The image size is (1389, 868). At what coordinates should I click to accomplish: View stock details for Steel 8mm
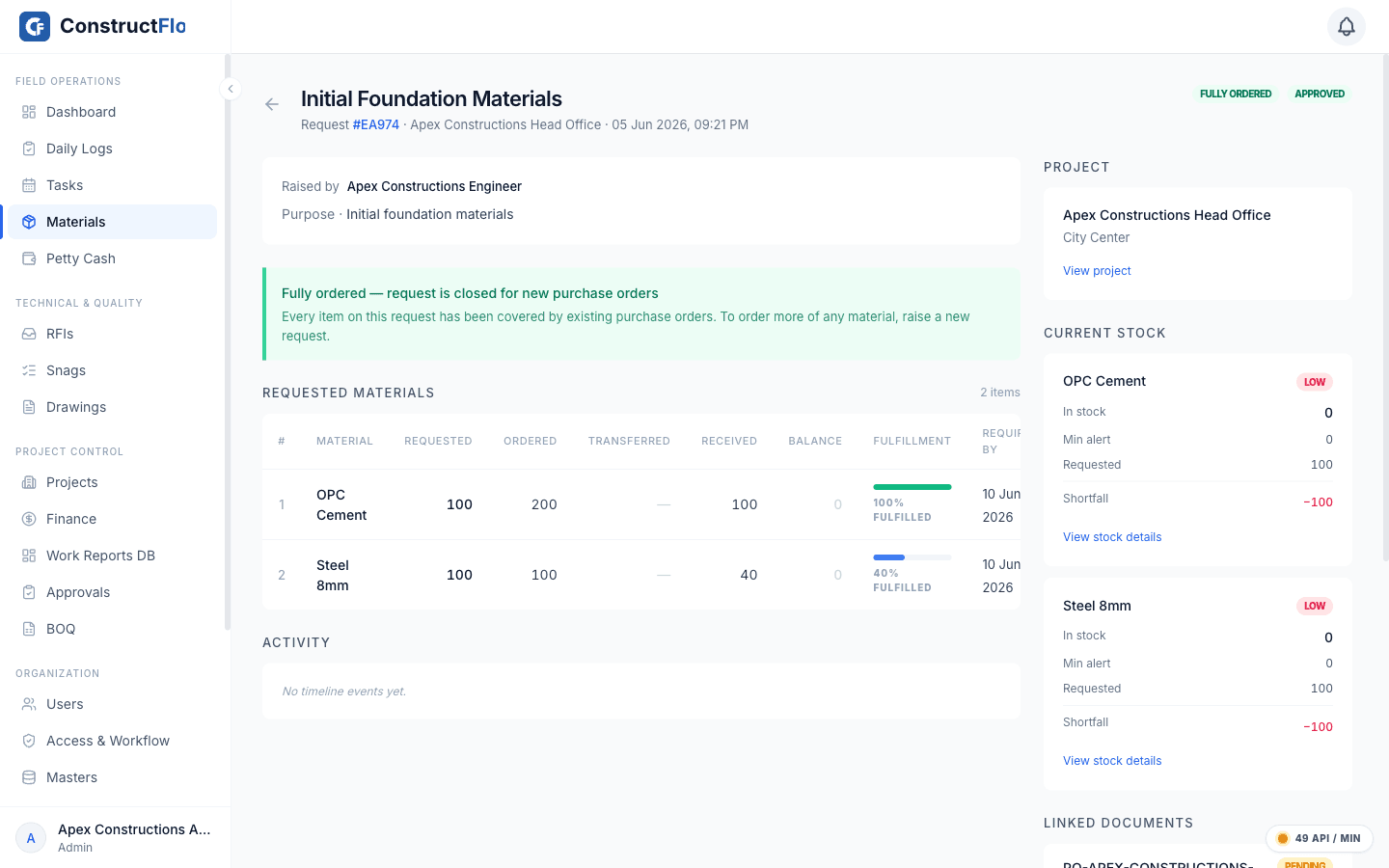[1112, 761]
